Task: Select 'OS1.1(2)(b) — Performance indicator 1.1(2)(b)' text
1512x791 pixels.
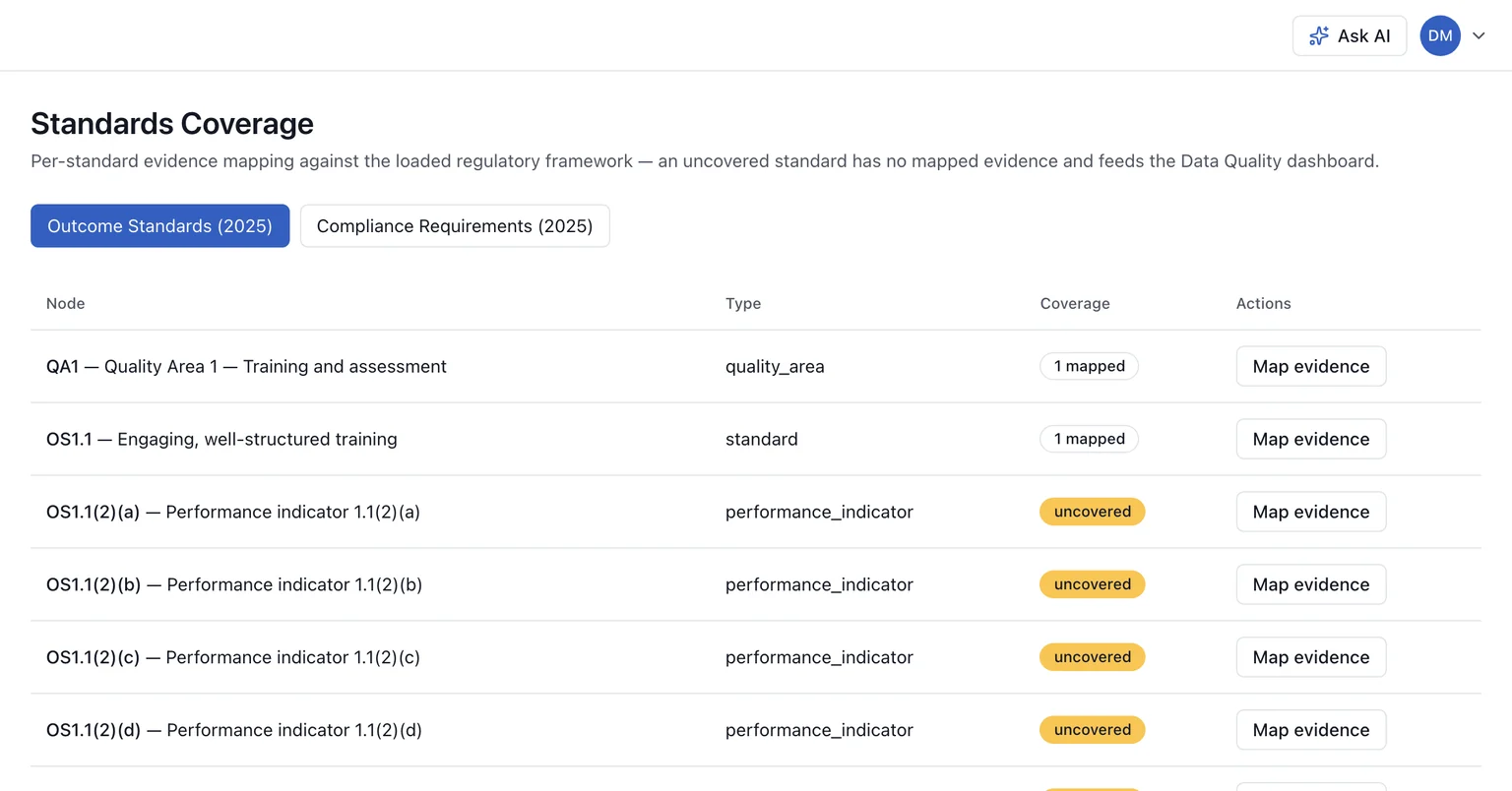Action: pos(234,584)
